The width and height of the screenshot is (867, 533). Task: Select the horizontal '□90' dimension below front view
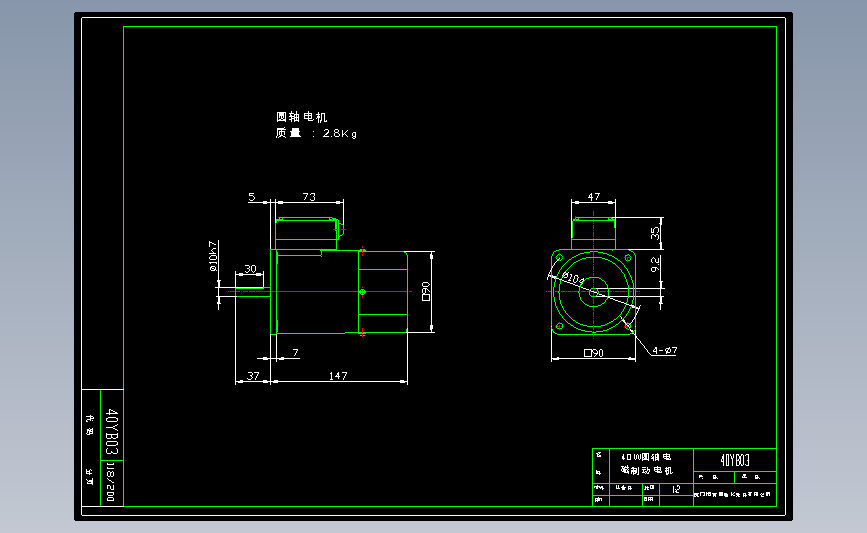tap(594, 352)
